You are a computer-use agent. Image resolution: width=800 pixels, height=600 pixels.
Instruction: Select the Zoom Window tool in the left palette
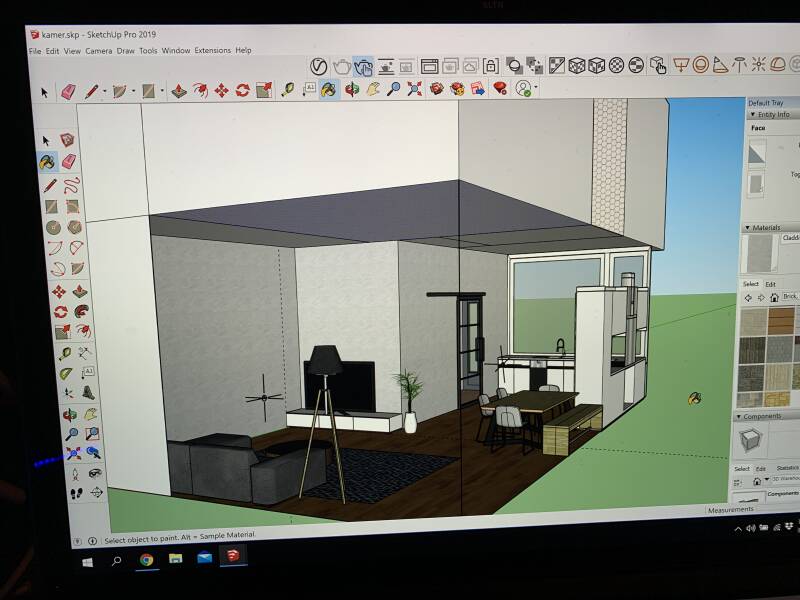92,433
